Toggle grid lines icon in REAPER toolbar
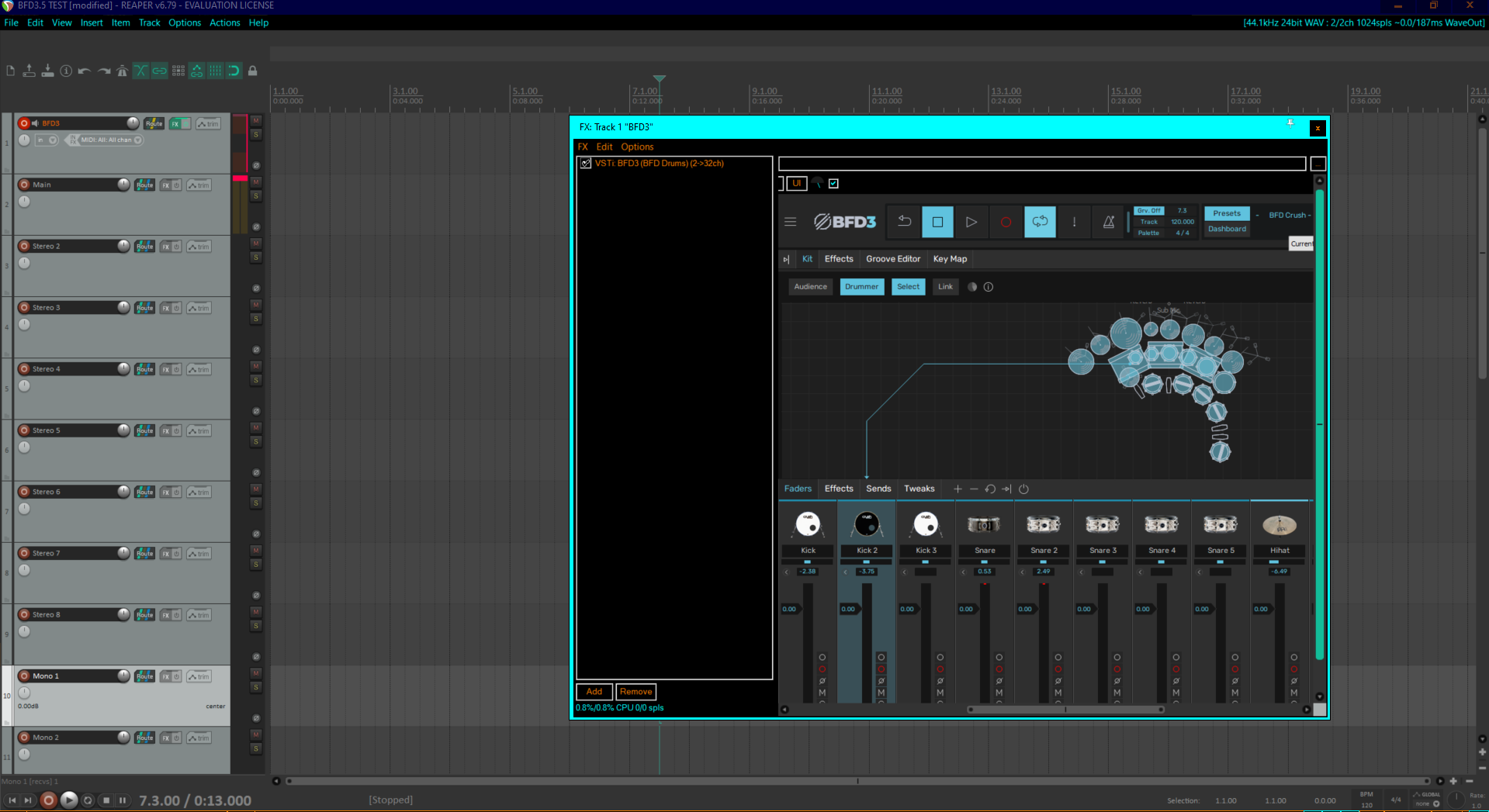 (216, 71)
